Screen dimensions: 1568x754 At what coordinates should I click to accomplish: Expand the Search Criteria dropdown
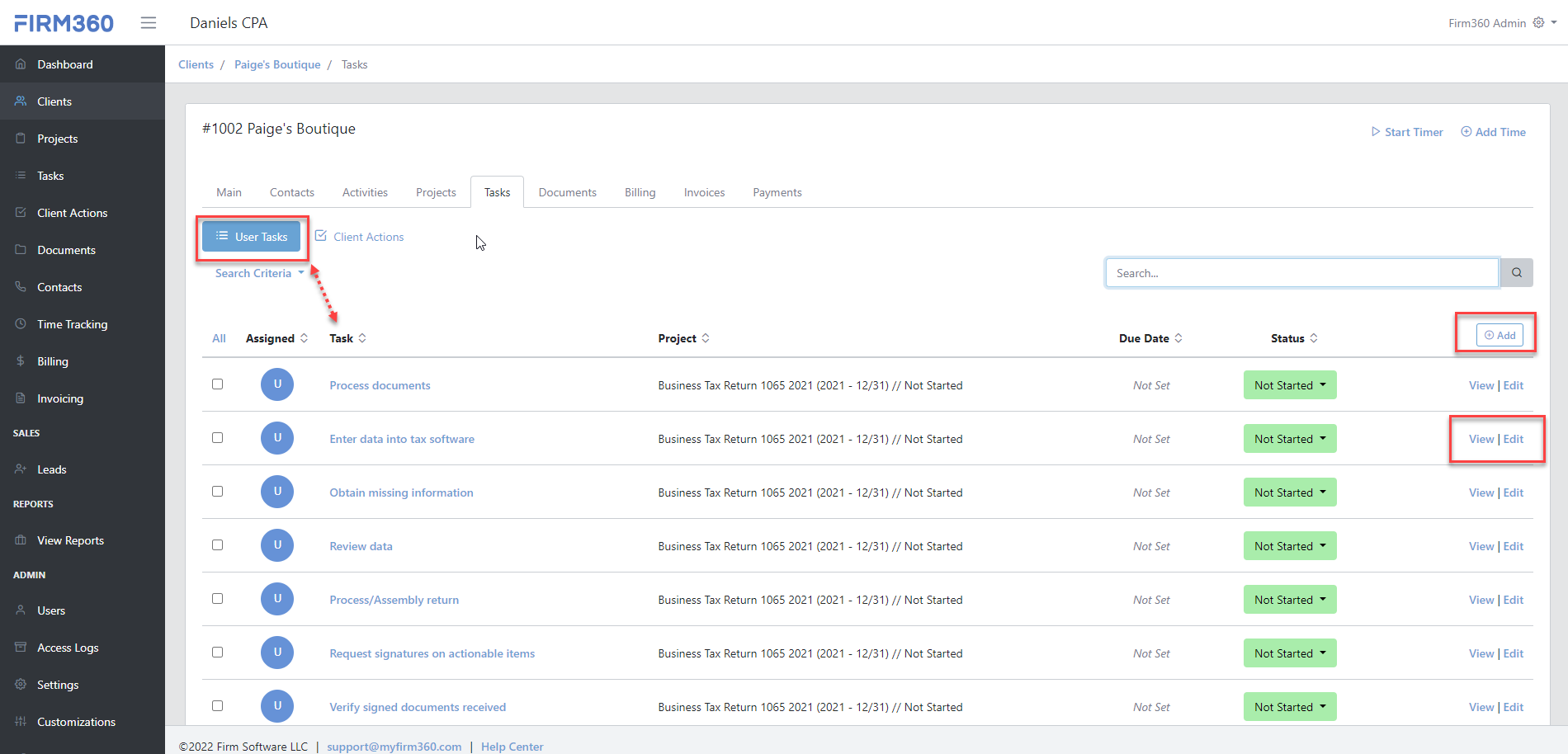258,272
